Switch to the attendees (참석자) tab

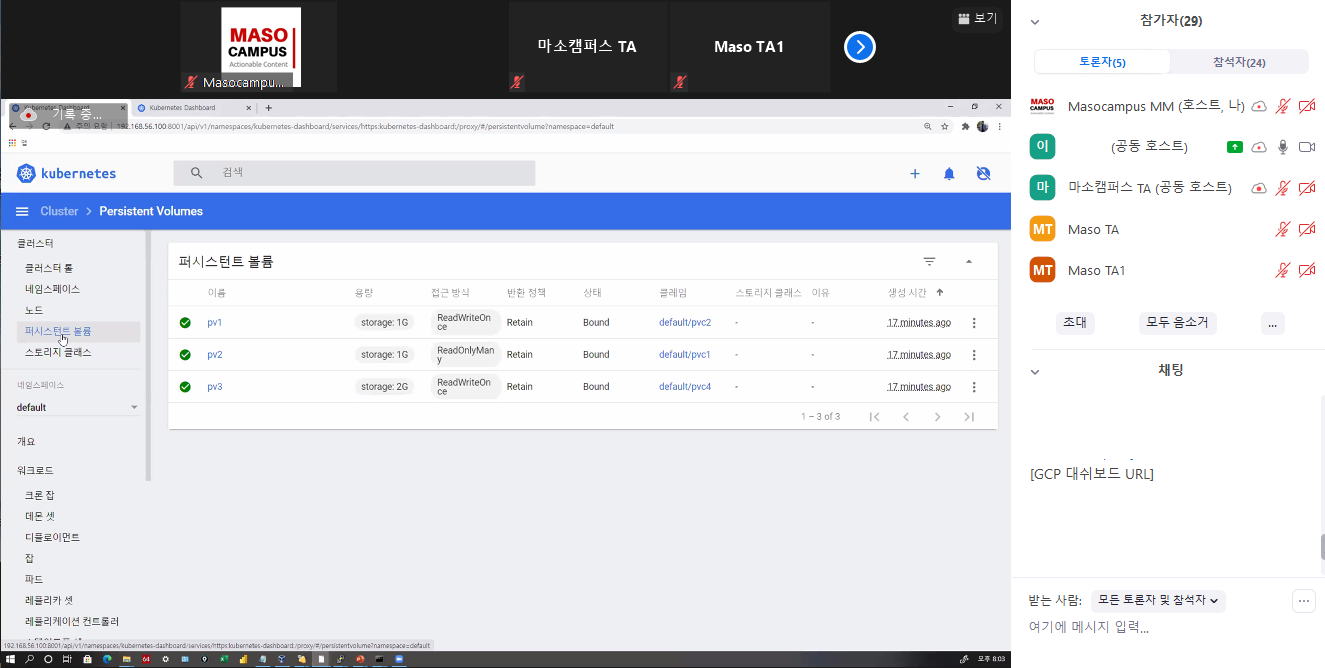click(x=1239, y=62)
